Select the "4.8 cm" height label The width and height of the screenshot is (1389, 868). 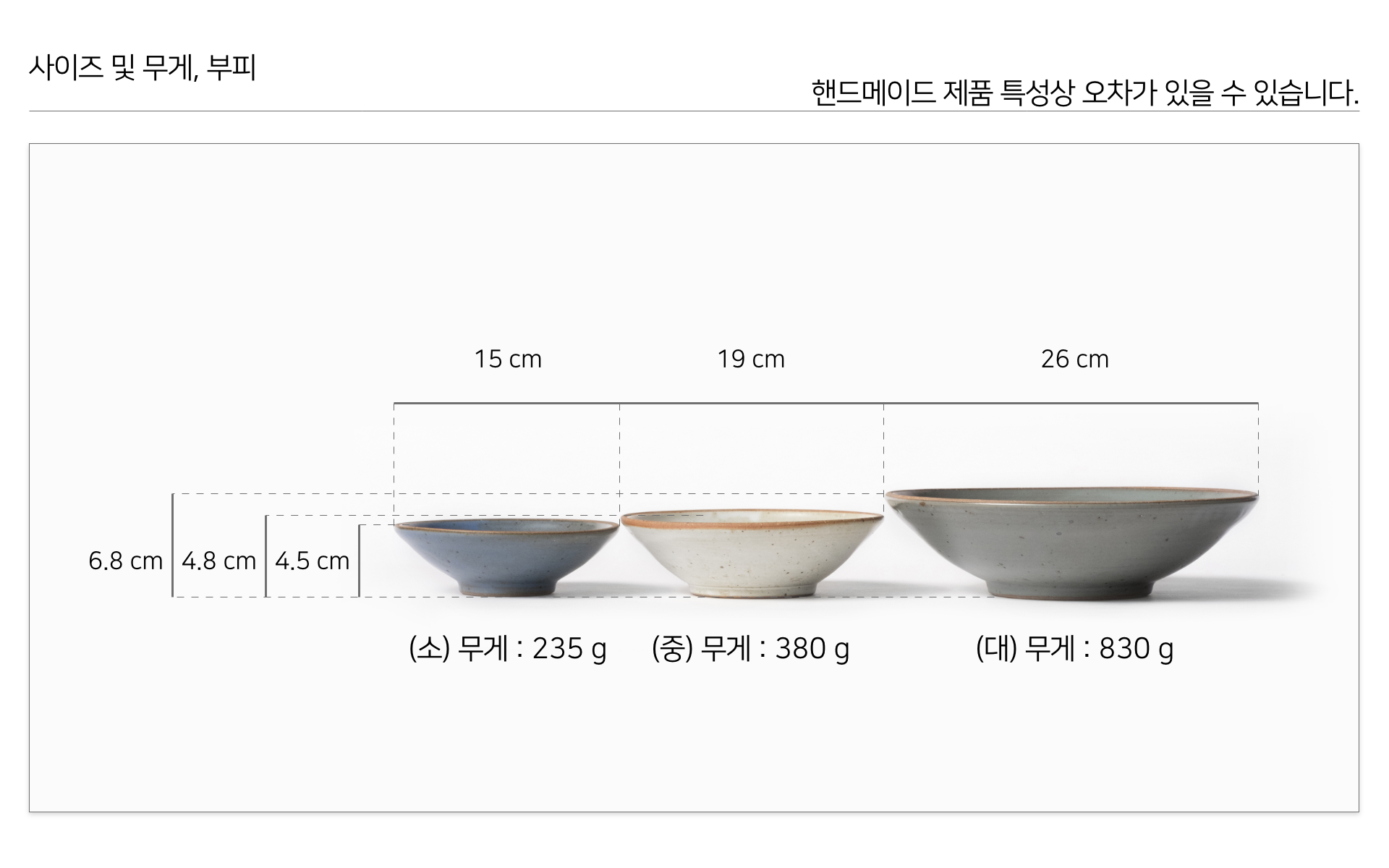[218, 561]
